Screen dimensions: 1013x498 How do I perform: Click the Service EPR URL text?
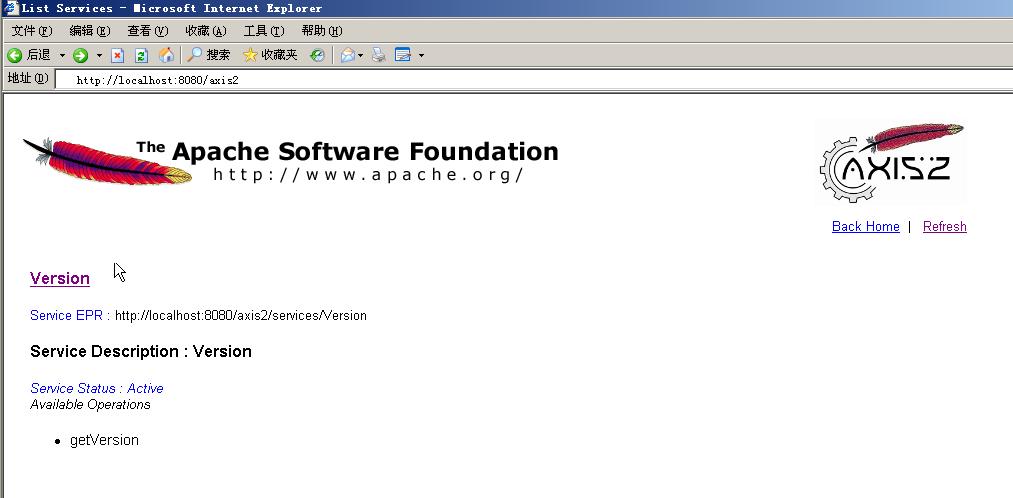pos(240,316)
